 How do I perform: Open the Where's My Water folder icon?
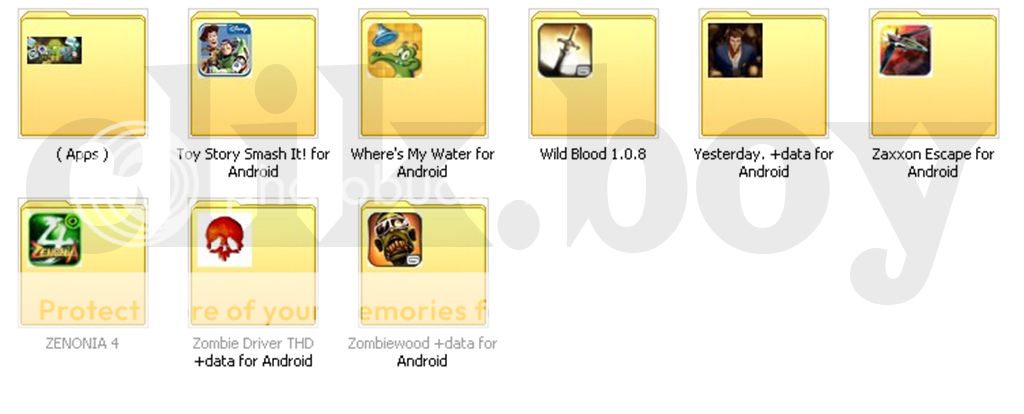point(423,73)
